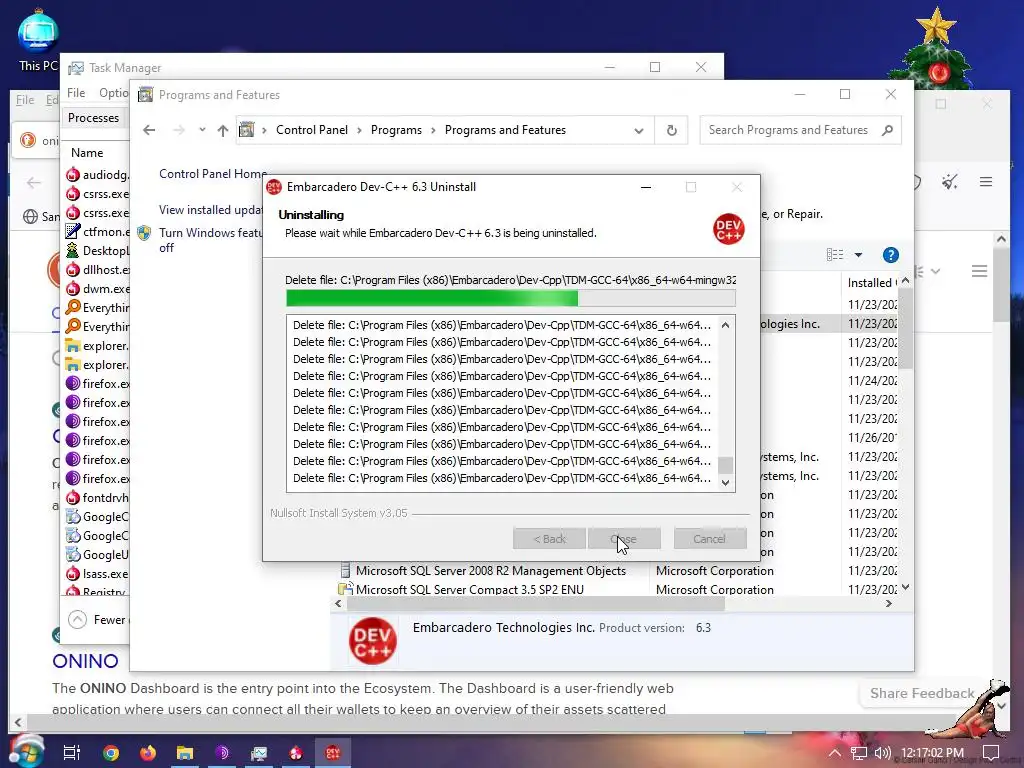Switch to Processes tab in Task Manager
The width and height of the screenshot is (1024, 768).
point(93,118)
